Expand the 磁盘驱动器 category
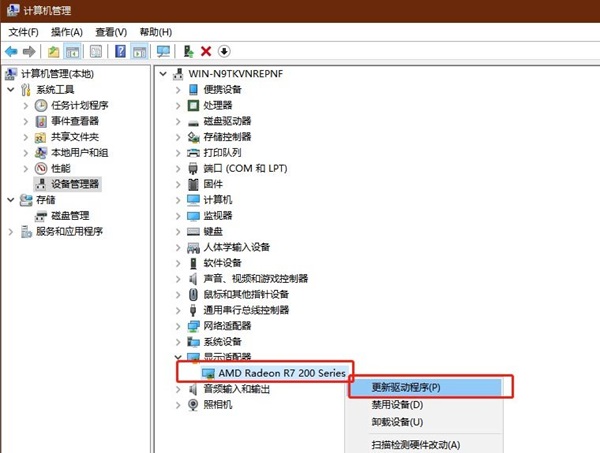 coord(178,121)
